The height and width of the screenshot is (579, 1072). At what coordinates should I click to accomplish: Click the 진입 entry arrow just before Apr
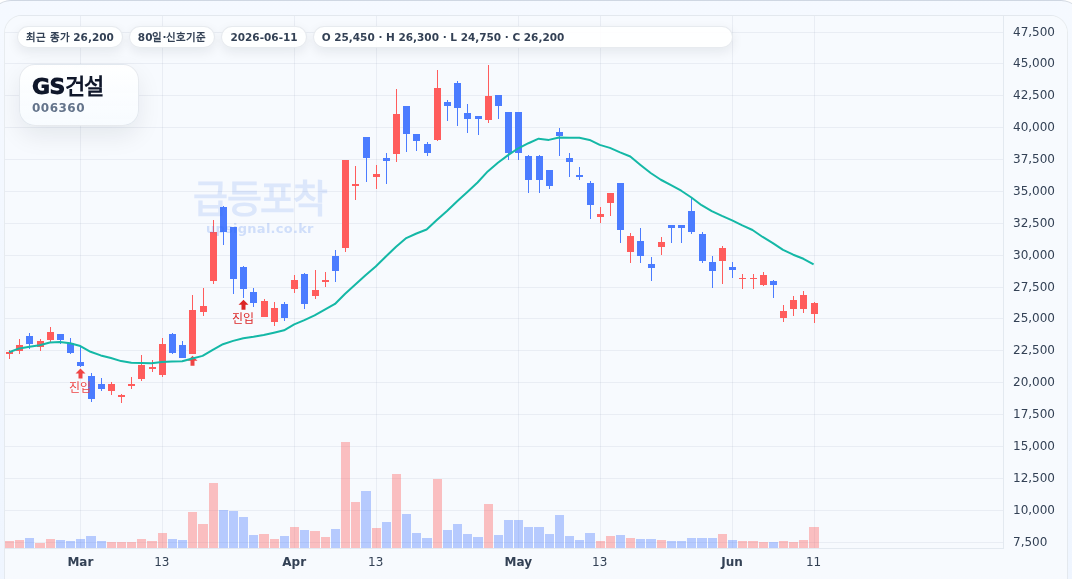point(243,305)
